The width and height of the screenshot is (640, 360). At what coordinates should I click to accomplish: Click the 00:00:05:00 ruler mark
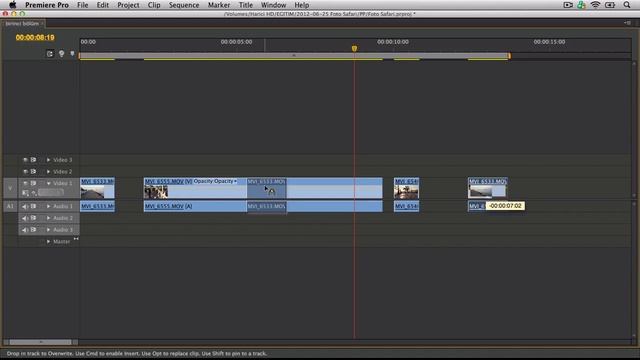pos(236,42)
